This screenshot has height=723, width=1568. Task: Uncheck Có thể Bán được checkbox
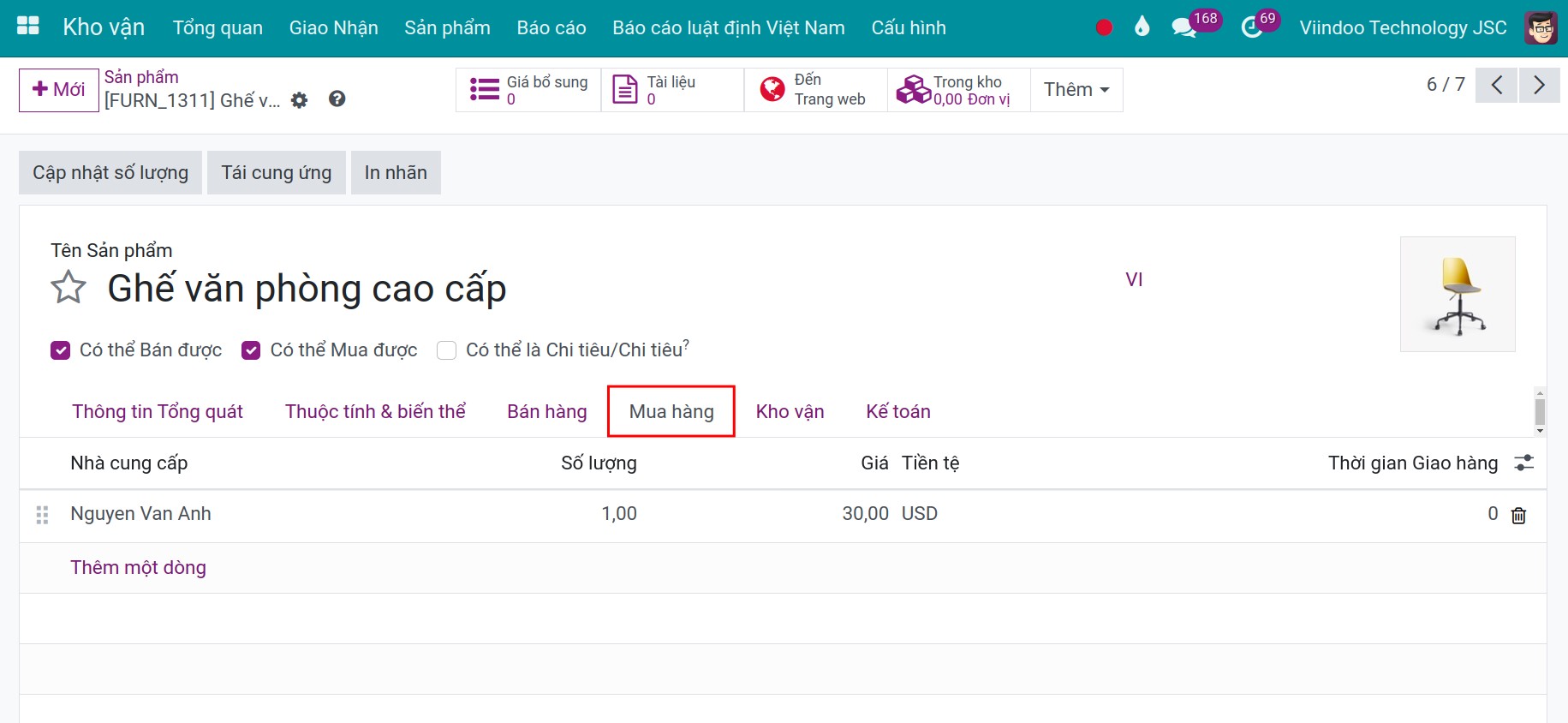click(x=60, y=350)
